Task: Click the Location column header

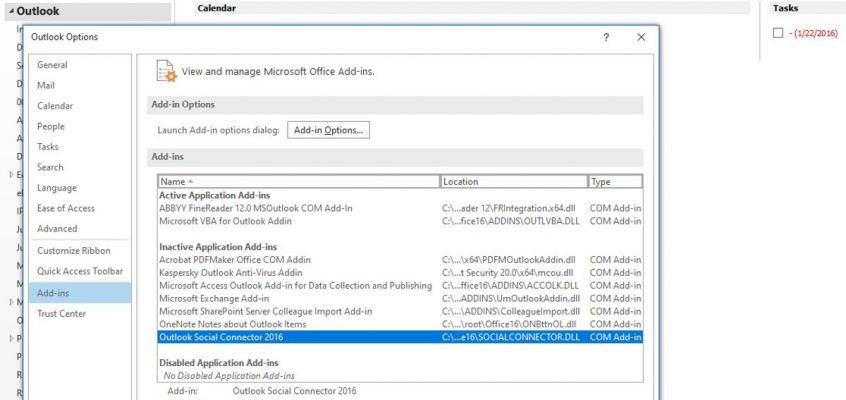Action: [x=514, y=181]
